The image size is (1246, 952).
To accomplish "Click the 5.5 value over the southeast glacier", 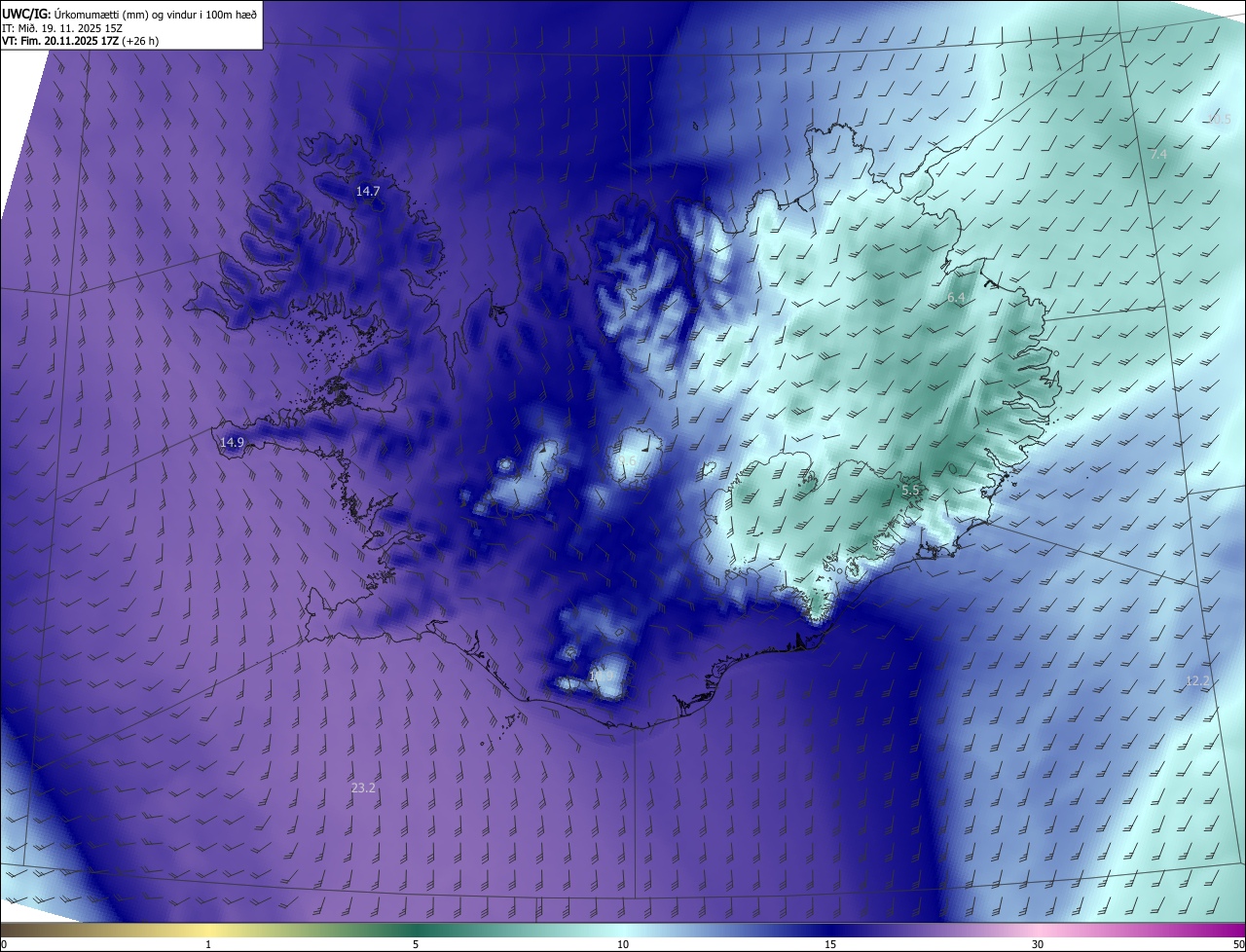I will click(910, 491).
